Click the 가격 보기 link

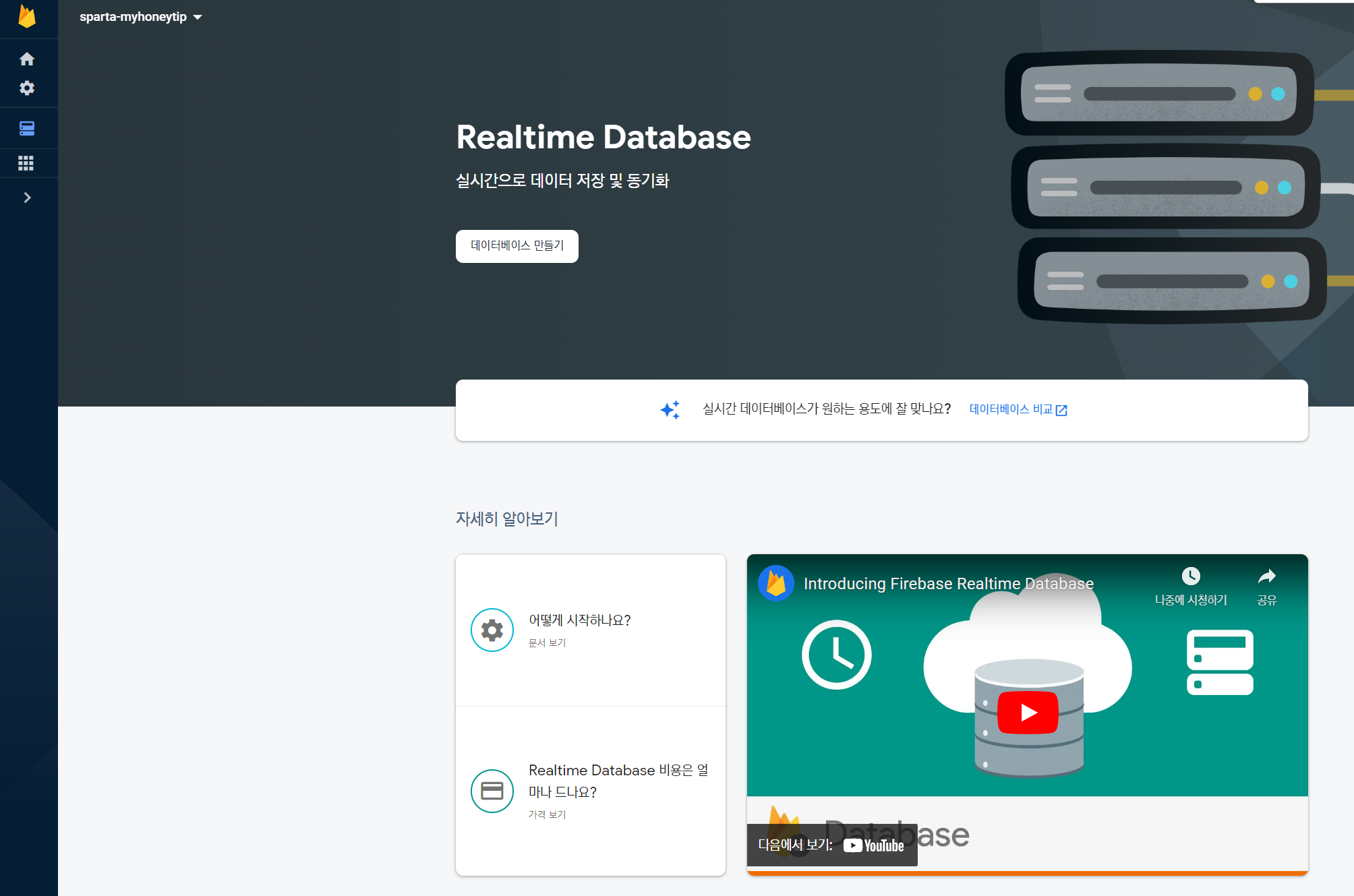[x=548, y=814]
